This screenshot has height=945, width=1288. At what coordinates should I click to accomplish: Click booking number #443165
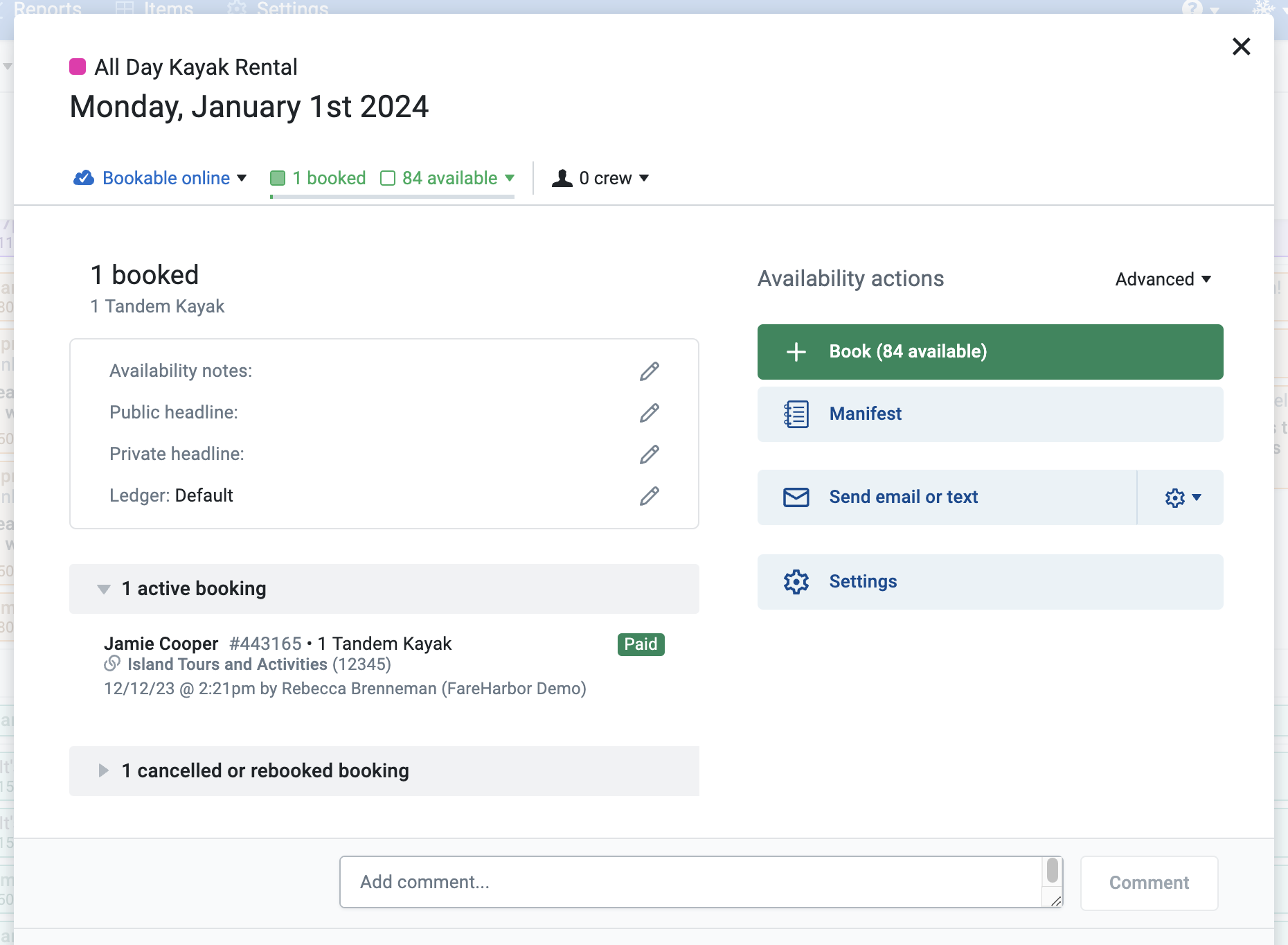pyautogui.click(x=266, y=644)
